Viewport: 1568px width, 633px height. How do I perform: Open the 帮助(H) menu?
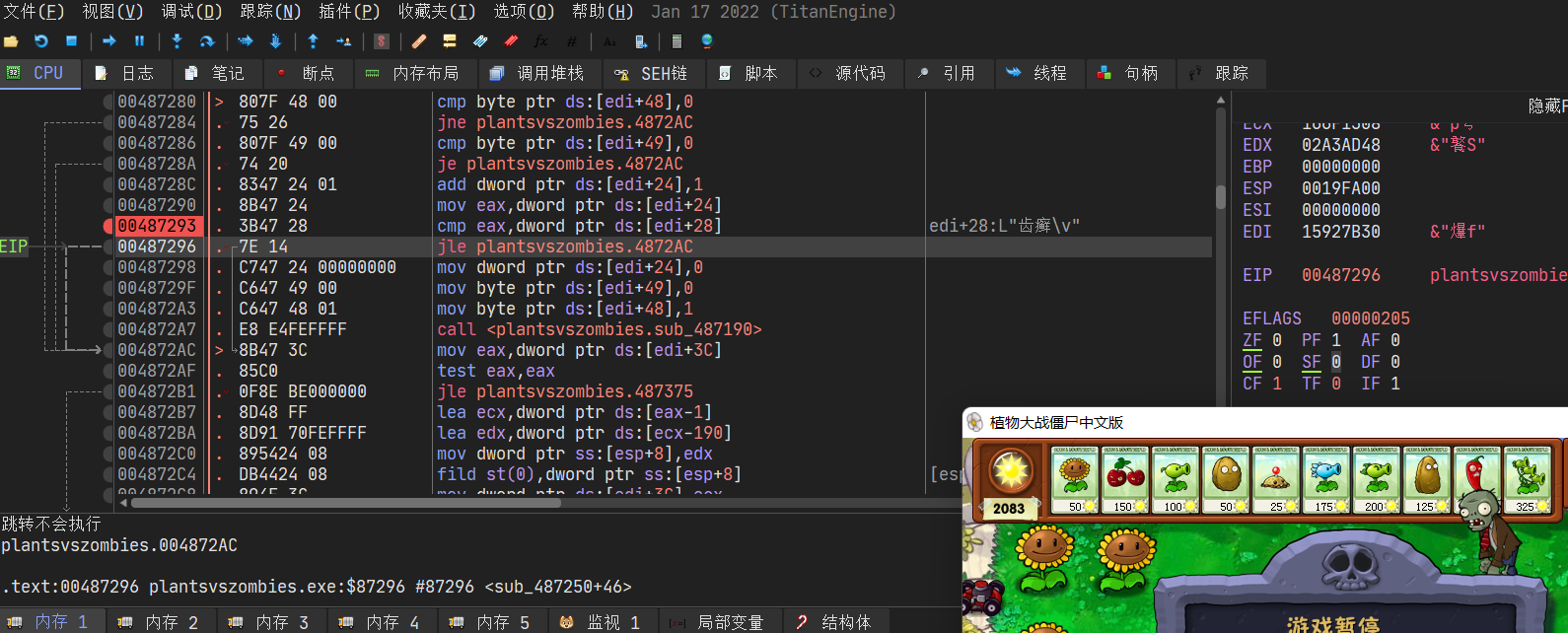click(x=603, y=12)
